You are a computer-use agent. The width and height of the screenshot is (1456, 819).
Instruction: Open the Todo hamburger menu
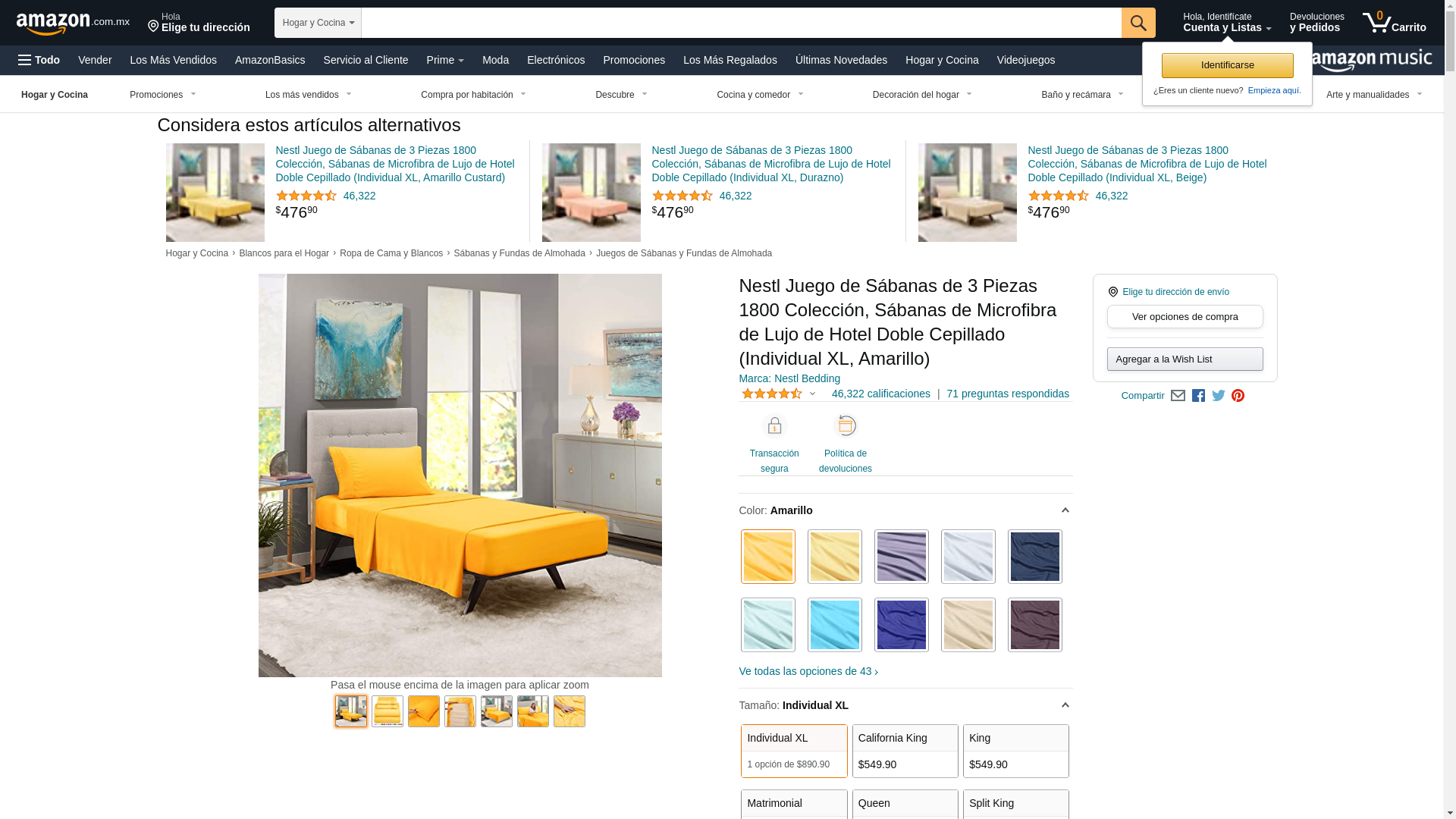click(39, 60)
